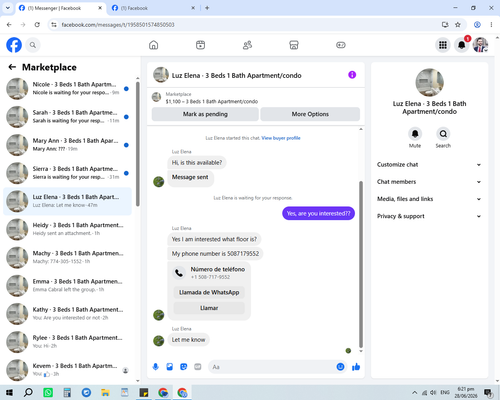Click the Llamar call button
The image size is (500, 400).
coord(209,308)
